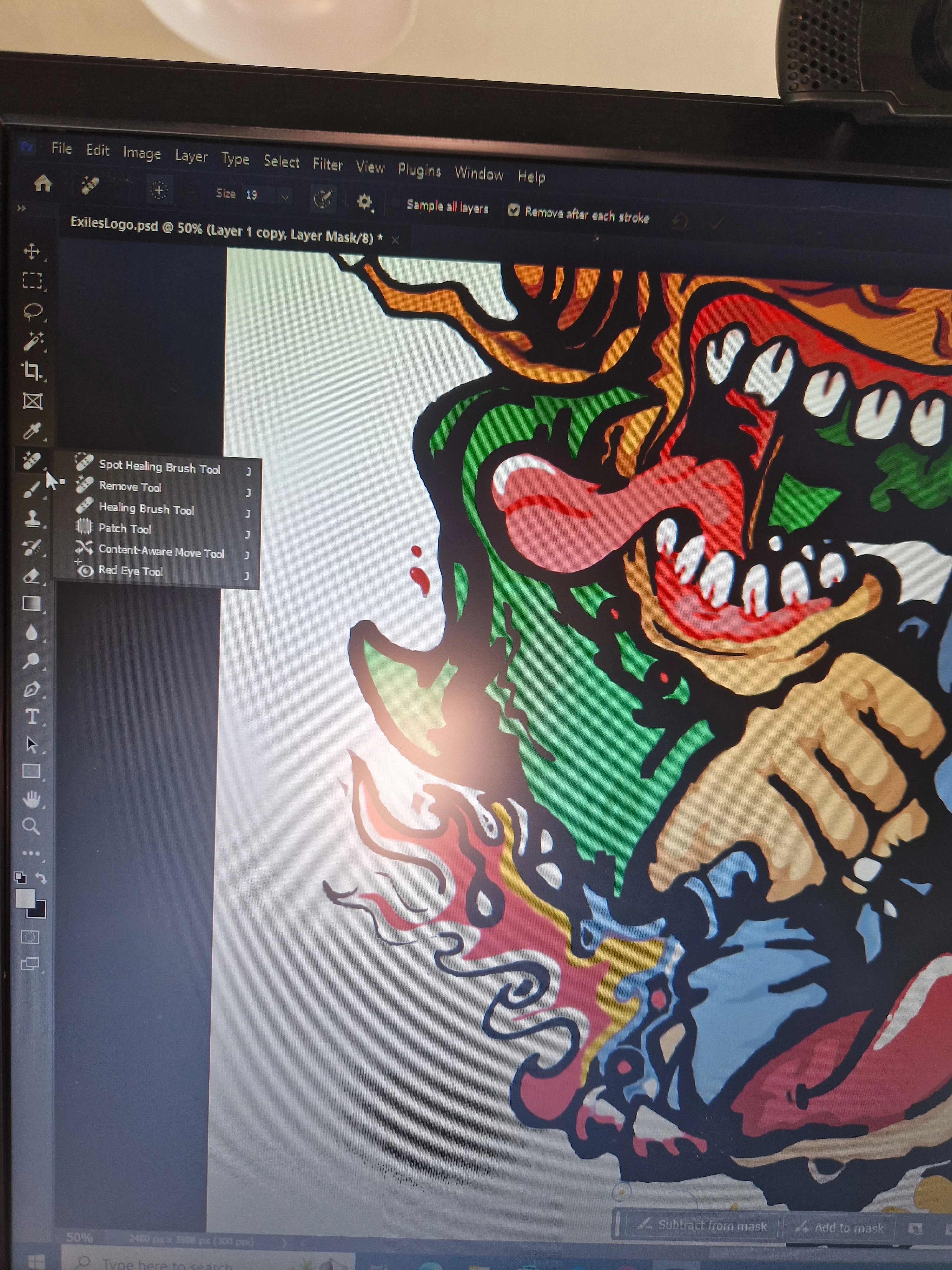Click the Add to mask button
This screenshot has width=952, height=1270.
839,1228
